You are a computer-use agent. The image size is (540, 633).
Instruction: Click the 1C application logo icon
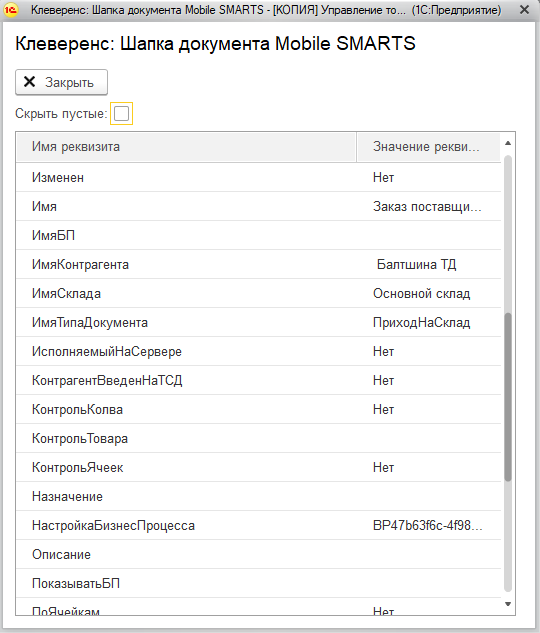click(11, 10)
